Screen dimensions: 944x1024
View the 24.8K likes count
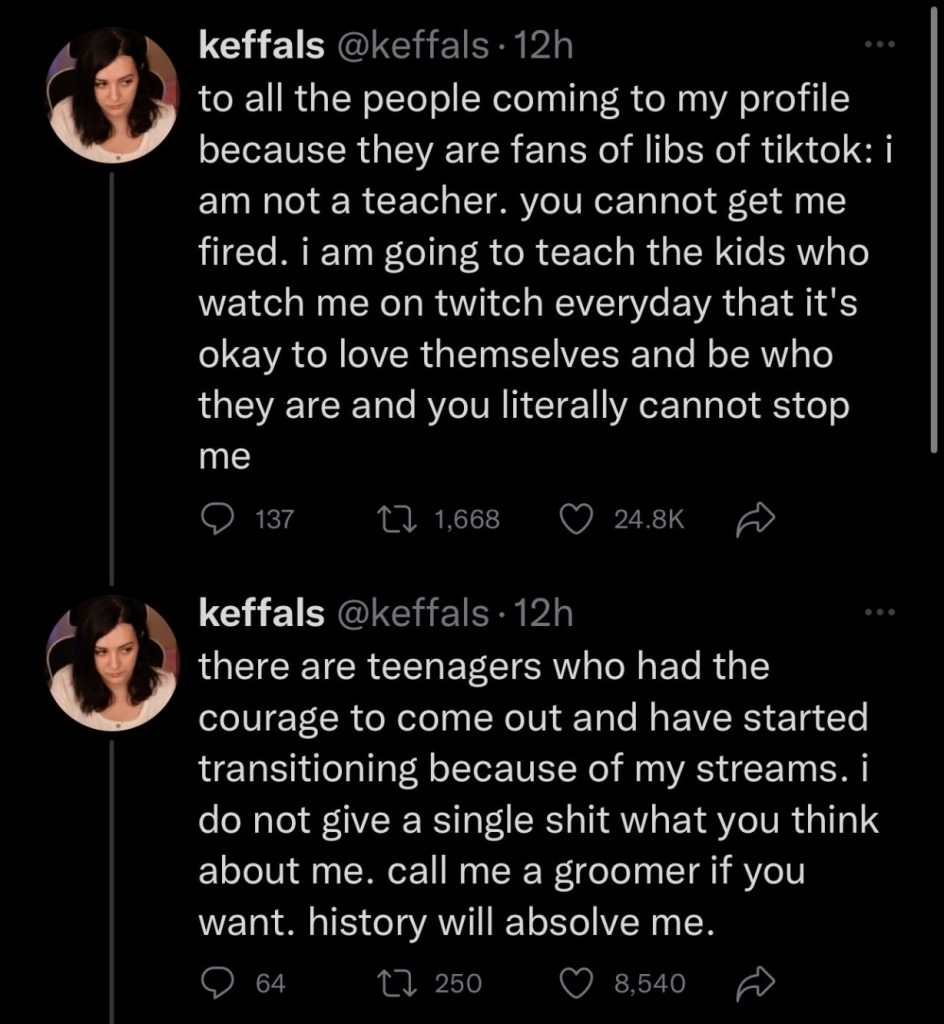coord(647,518)
